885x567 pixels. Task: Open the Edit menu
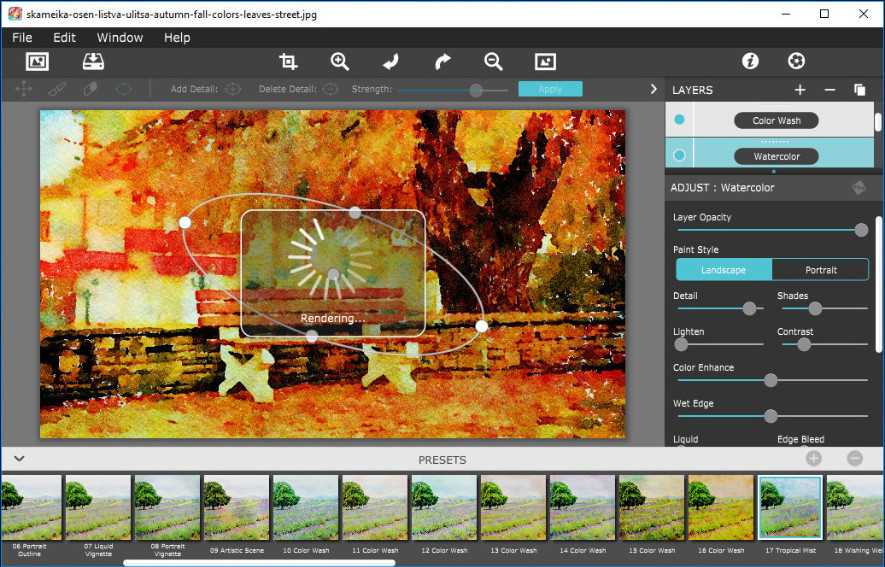(64, 38)
